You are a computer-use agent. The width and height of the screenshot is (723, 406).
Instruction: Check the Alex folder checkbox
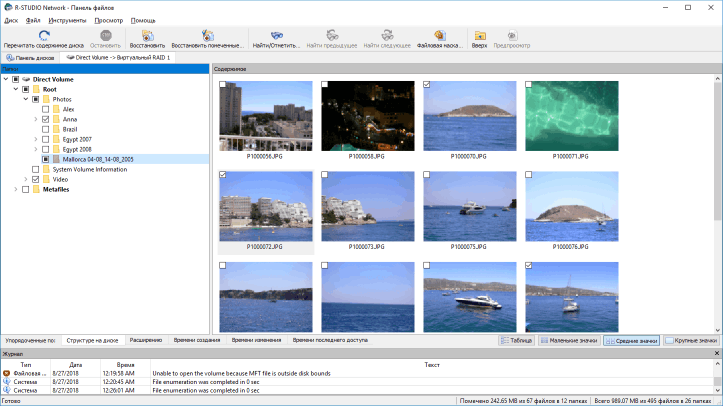click(45, 109)
